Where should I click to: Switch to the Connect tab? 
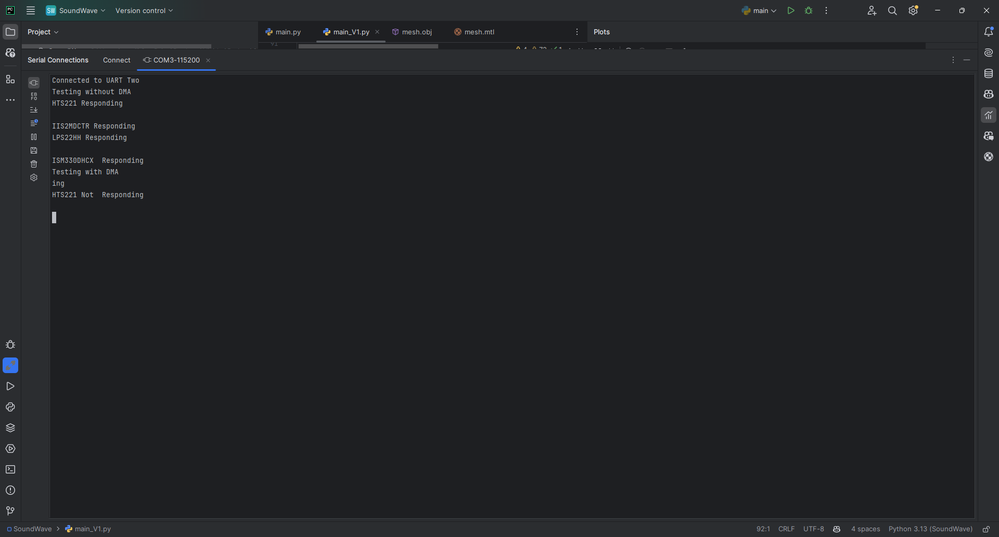tap(117, 60)
